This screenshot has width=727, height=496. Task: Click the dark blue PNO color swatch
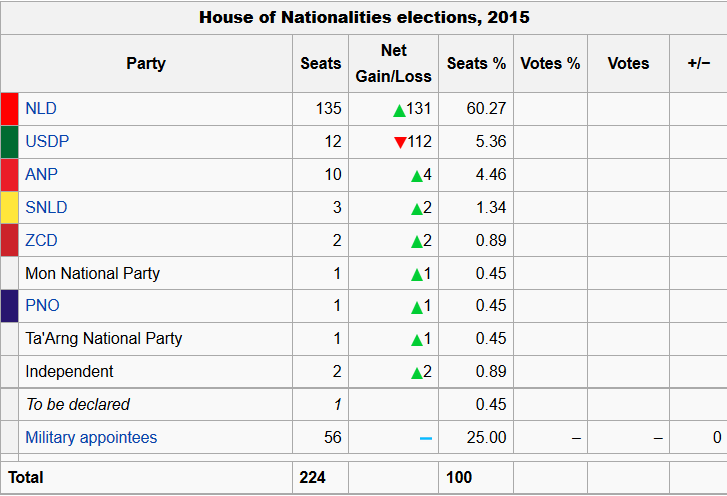click(10, 306)
